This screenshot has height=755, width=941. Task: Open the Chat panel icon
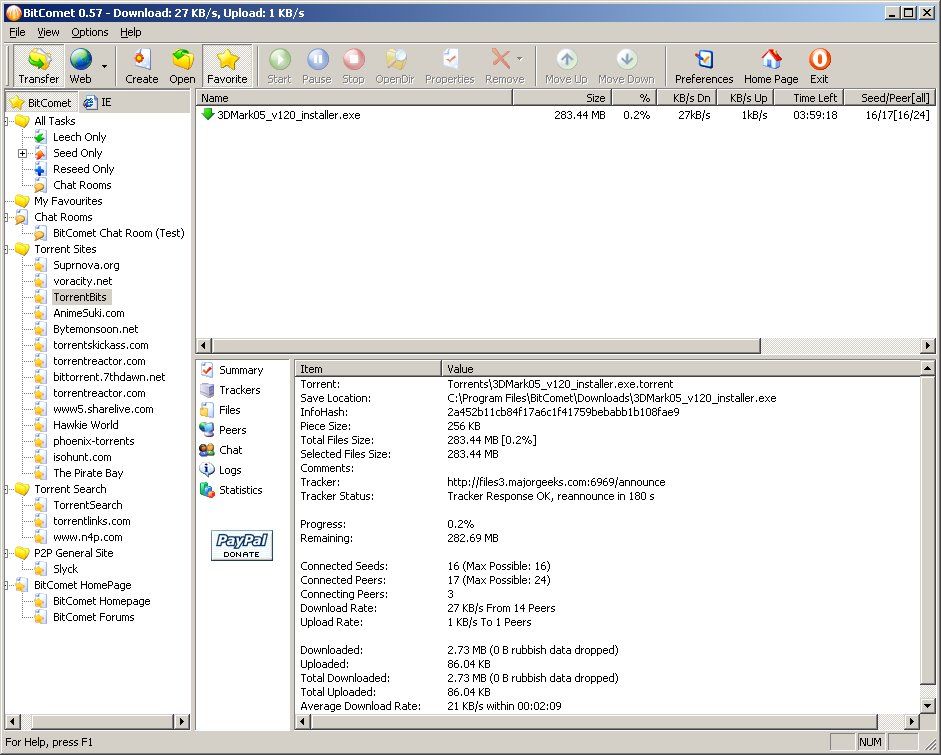coord(207,450)
